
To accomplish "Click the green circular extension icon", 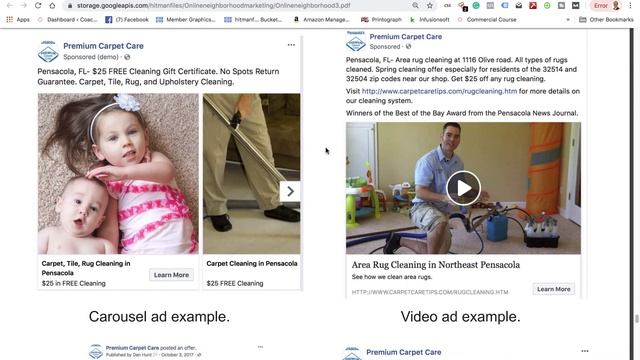I will [x=476, y=6].
